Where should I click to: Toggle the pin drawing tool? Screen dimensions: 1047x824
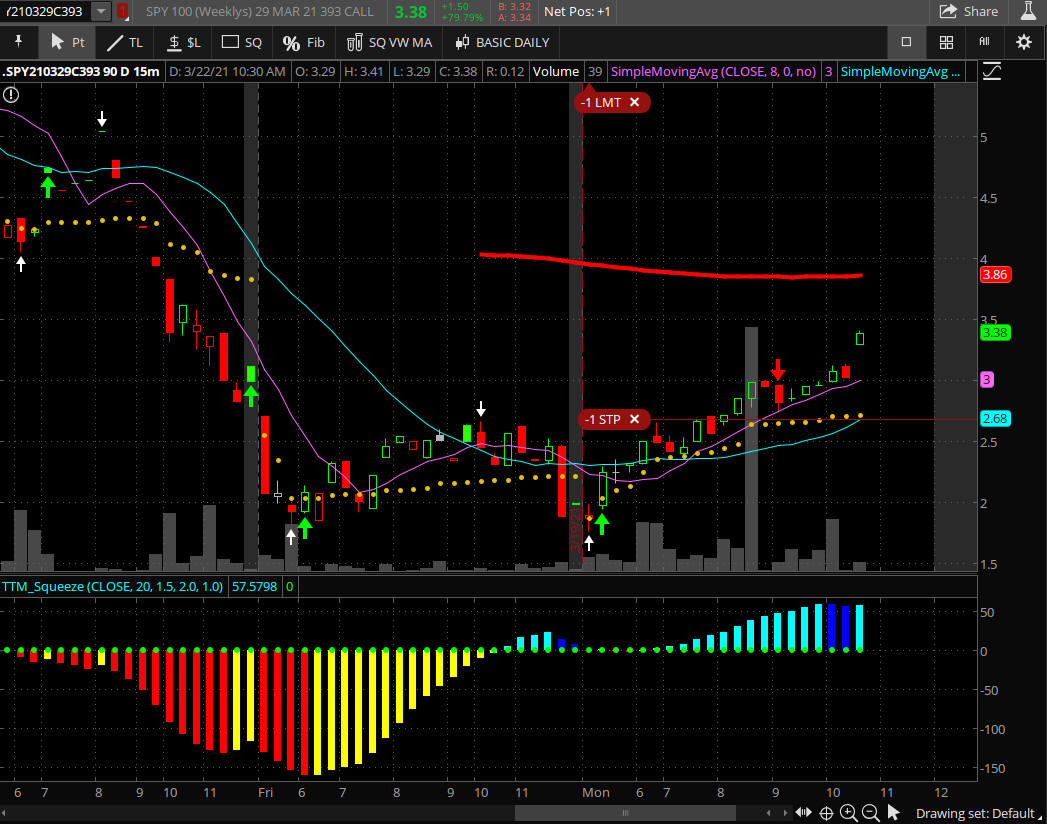pos(17,42)
